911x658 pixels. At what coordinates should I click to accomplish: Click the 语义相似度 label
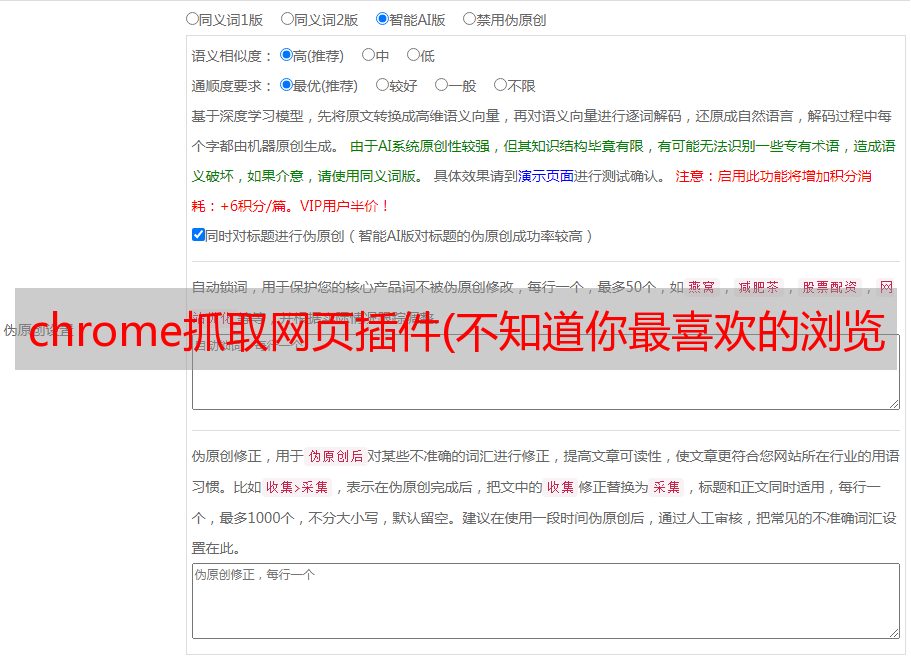click(232, 56)
